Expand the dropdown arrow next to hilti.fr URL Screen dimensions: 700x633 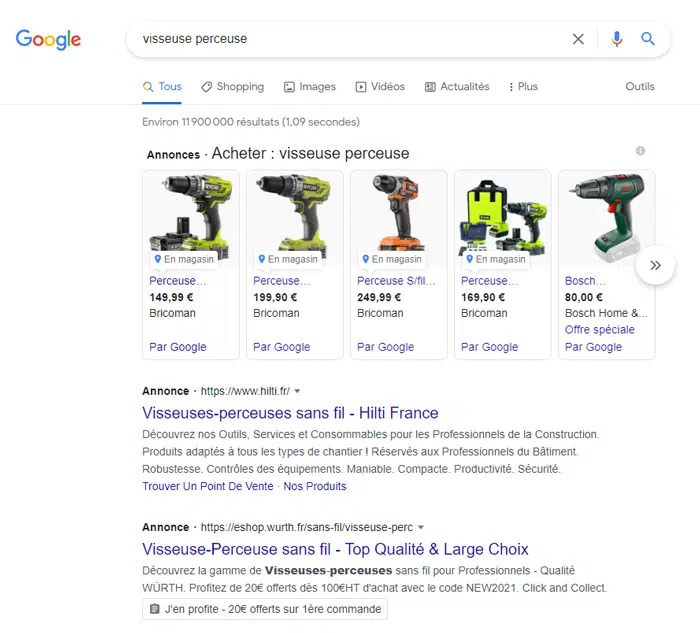[x=297, y=391]
